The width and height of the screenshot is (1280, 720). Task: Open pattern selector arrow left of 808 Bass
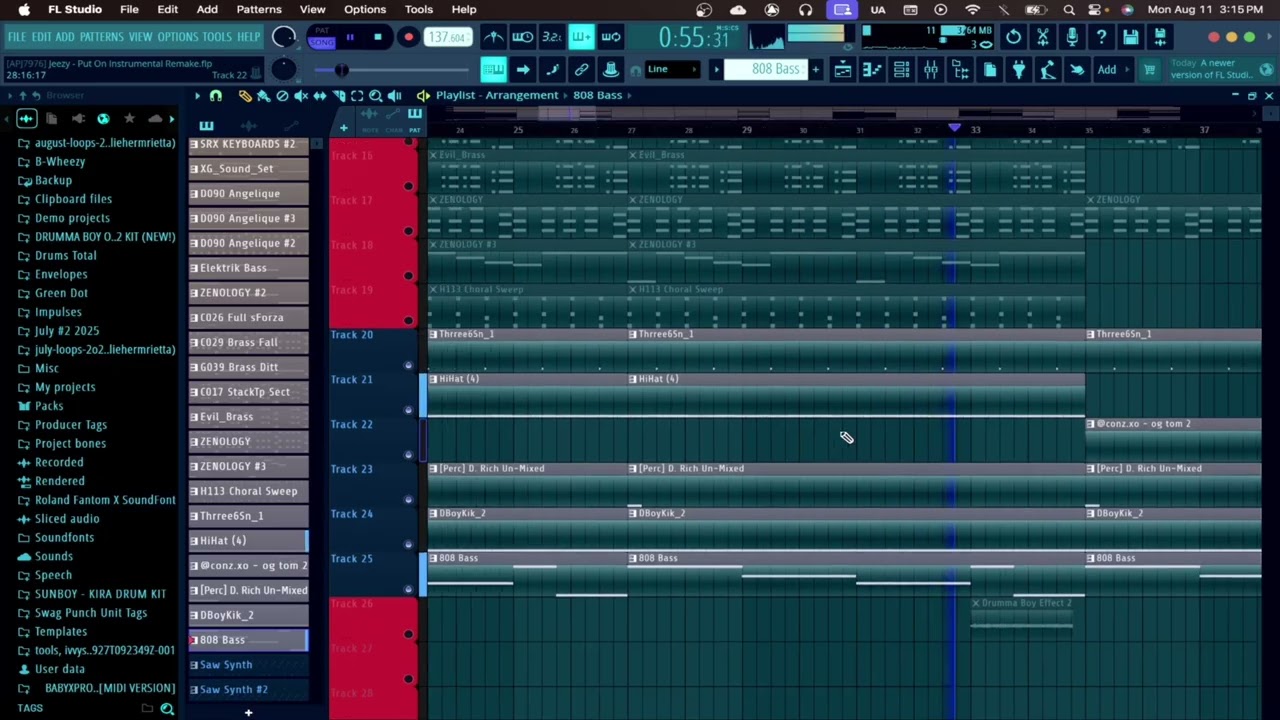click(716, 70)
